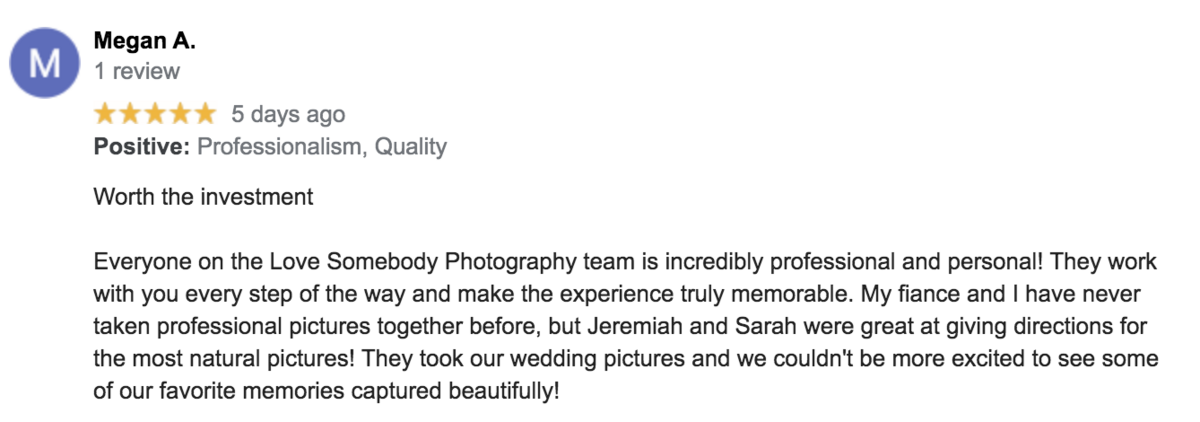Select the fifth gold star in rating
Viewport: 1200px width, 422px height.
(205, 113)
